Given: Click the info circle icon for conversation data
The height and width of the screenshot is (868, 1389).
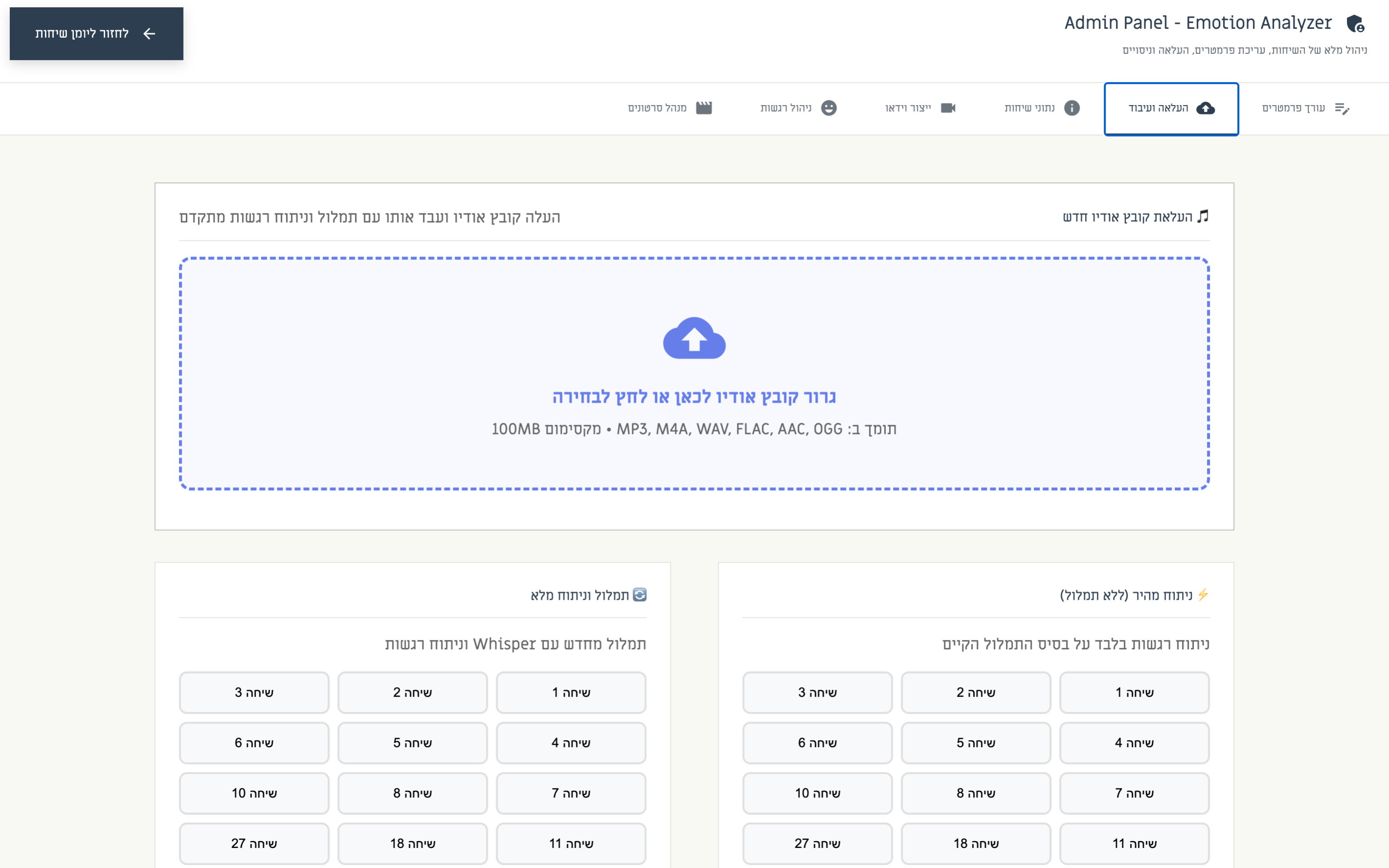Looking at the screenshot, I should point(1071,108).
